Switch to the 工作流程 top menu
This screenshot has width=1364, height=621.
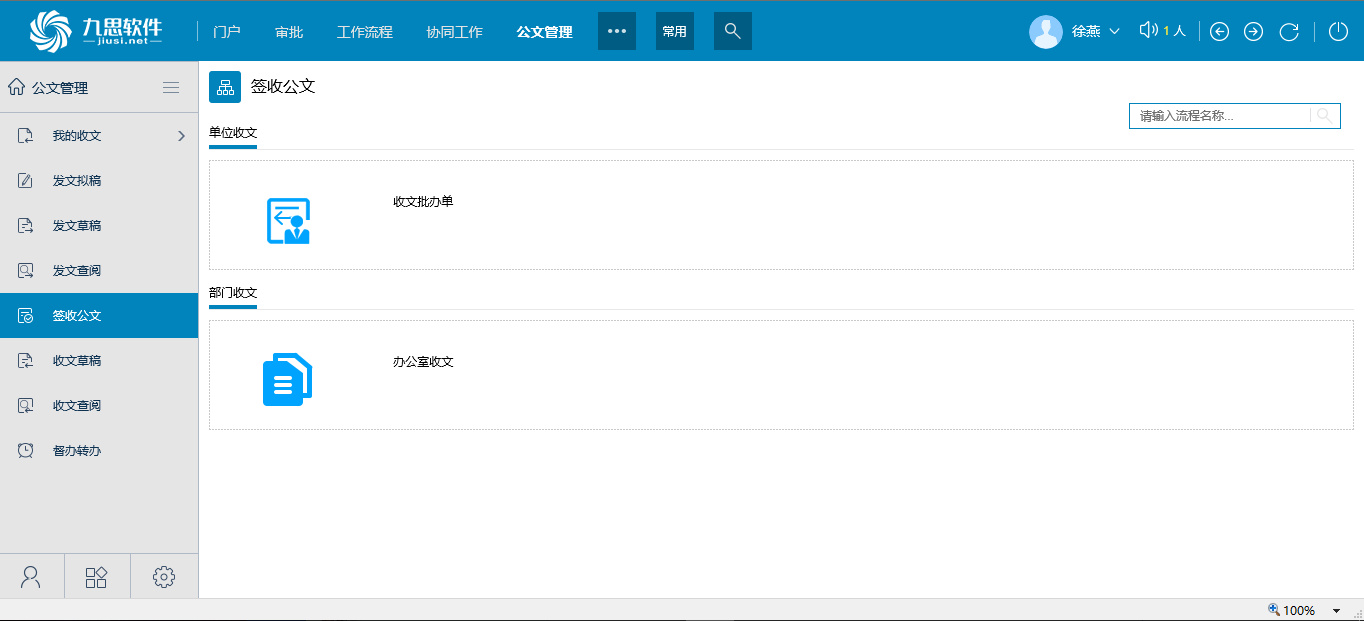[x=365, y=32]
